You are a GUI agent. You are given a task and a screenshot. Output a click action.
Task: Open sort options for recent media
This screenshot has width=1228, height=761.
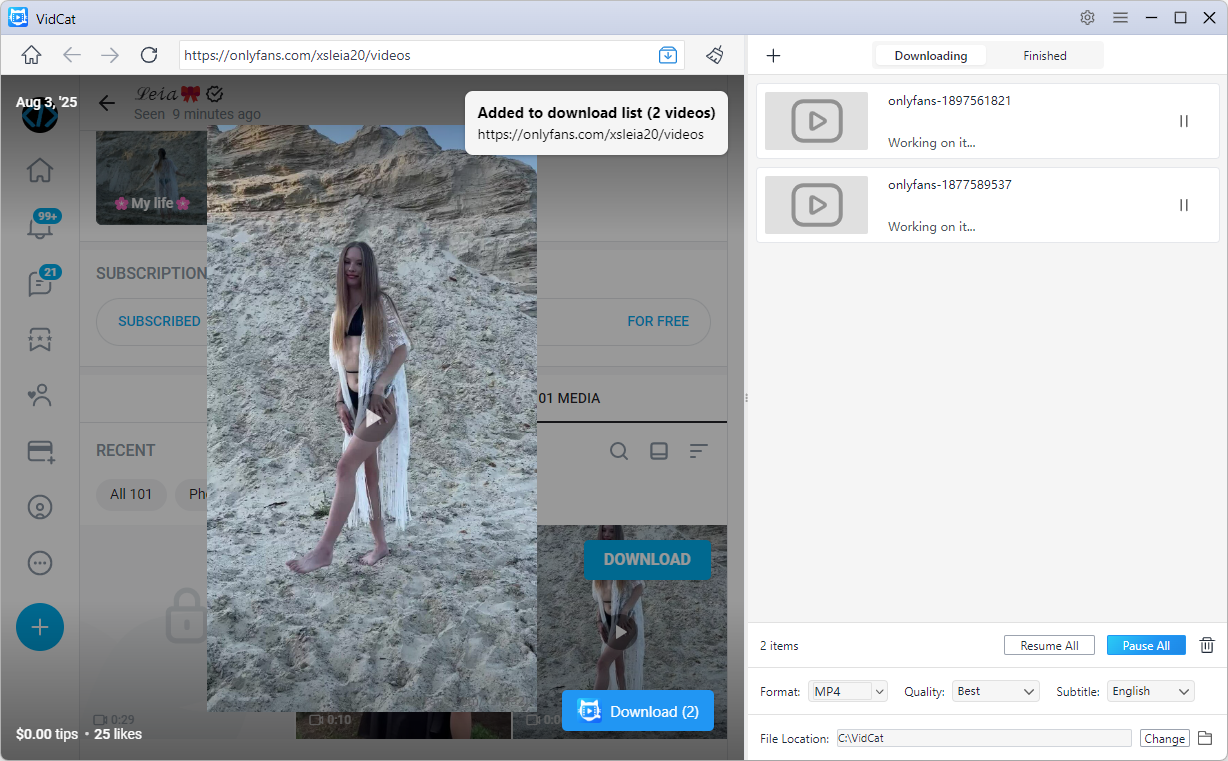[x=698, y=451]
